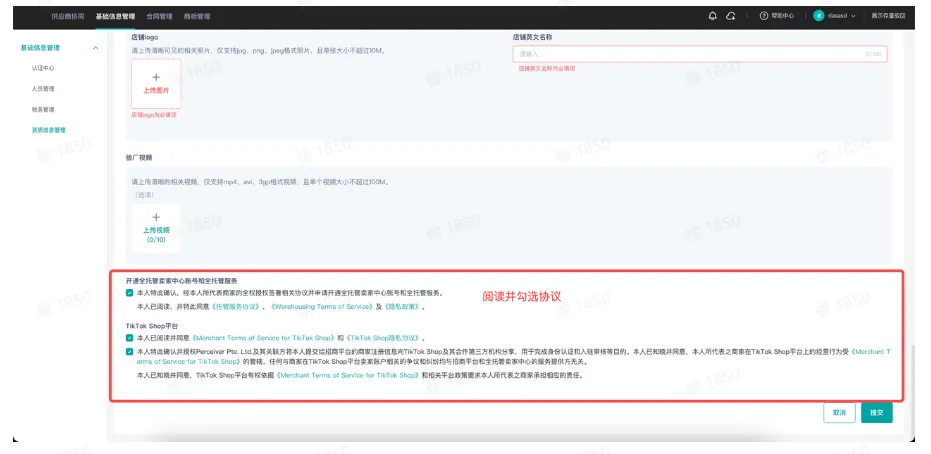This screenshot has height=454, width=931.
Task: Click the 基础信息管理 sidebar group title
Action: pyautogui.click(x=40, y=47)
